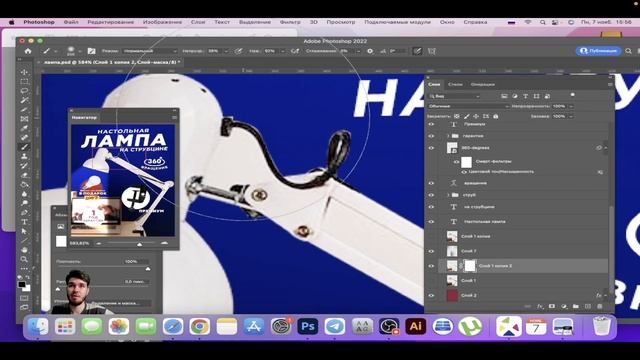Select the Brush tool in the left toolbar
Screen dimensions: 640x360
24,147
